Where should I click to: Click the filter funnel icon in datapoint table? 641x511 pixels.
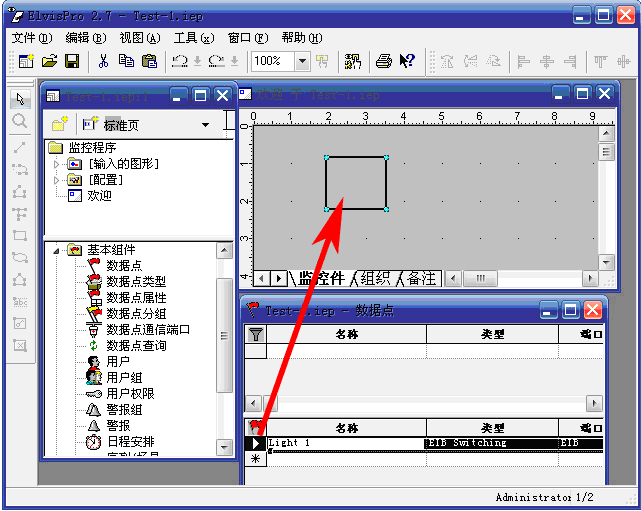[256, 334]
